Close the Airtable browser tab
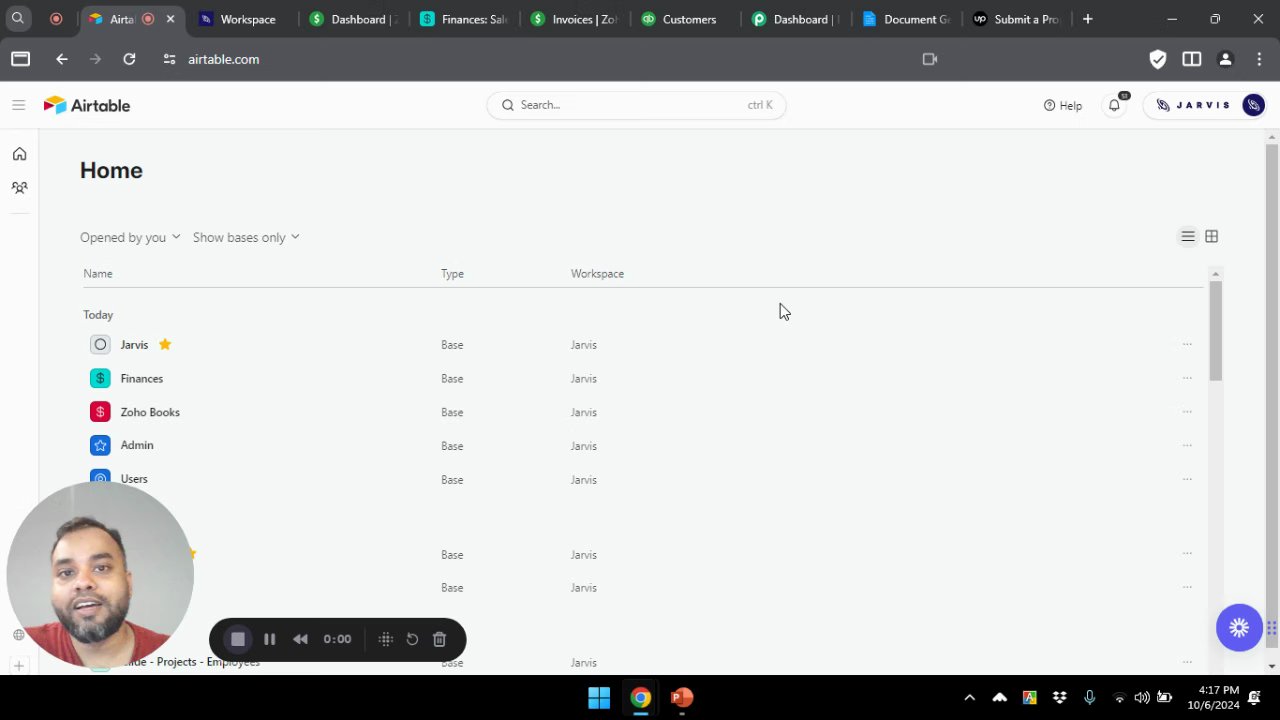This screenshot has width=1280, height=720. (170, 19)
